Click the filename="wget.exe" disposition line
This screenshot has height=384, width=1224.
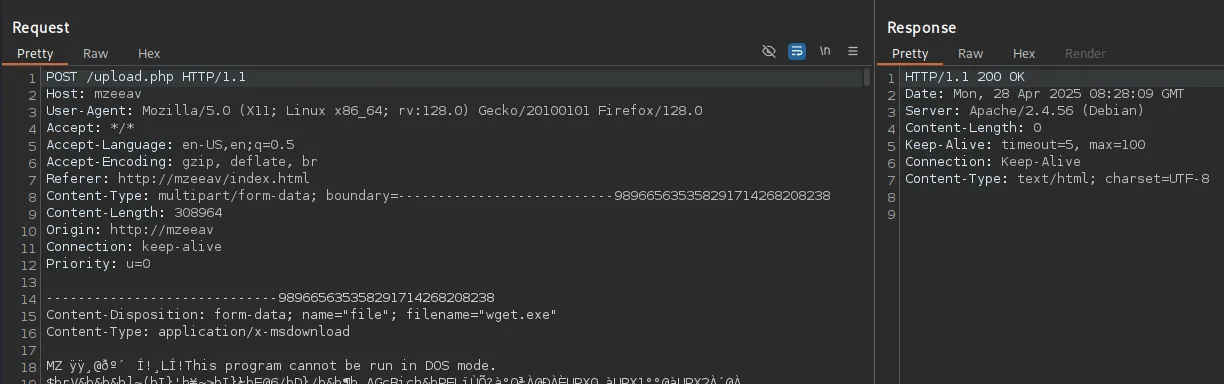click(302, 315)
